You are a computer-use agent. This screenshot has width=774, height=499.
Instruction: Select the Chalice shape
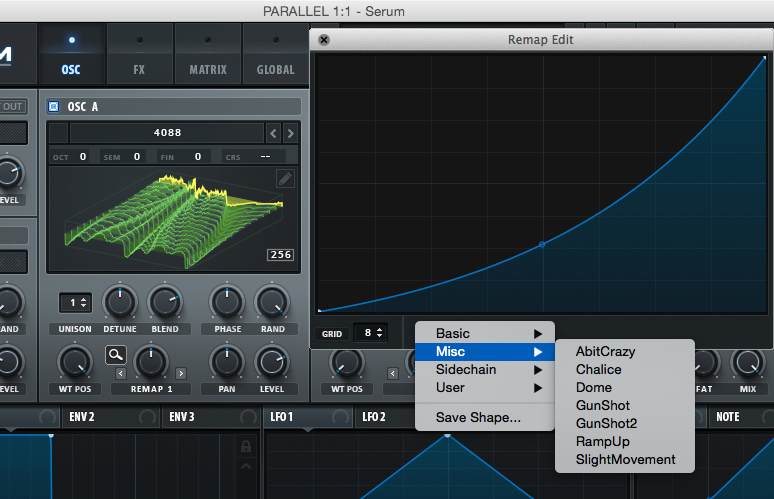click(x=625, y=370)
